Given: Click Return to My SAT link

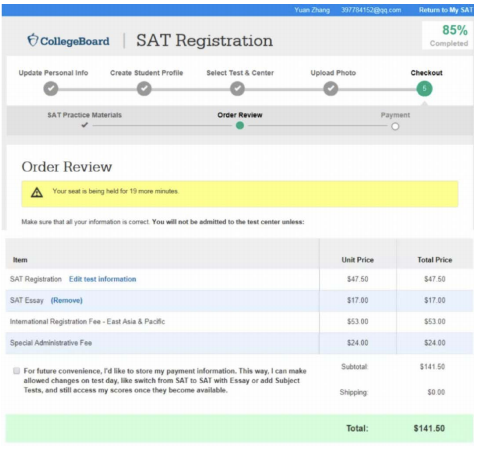Looking at the screenshot, I should [x=446, y=10].
